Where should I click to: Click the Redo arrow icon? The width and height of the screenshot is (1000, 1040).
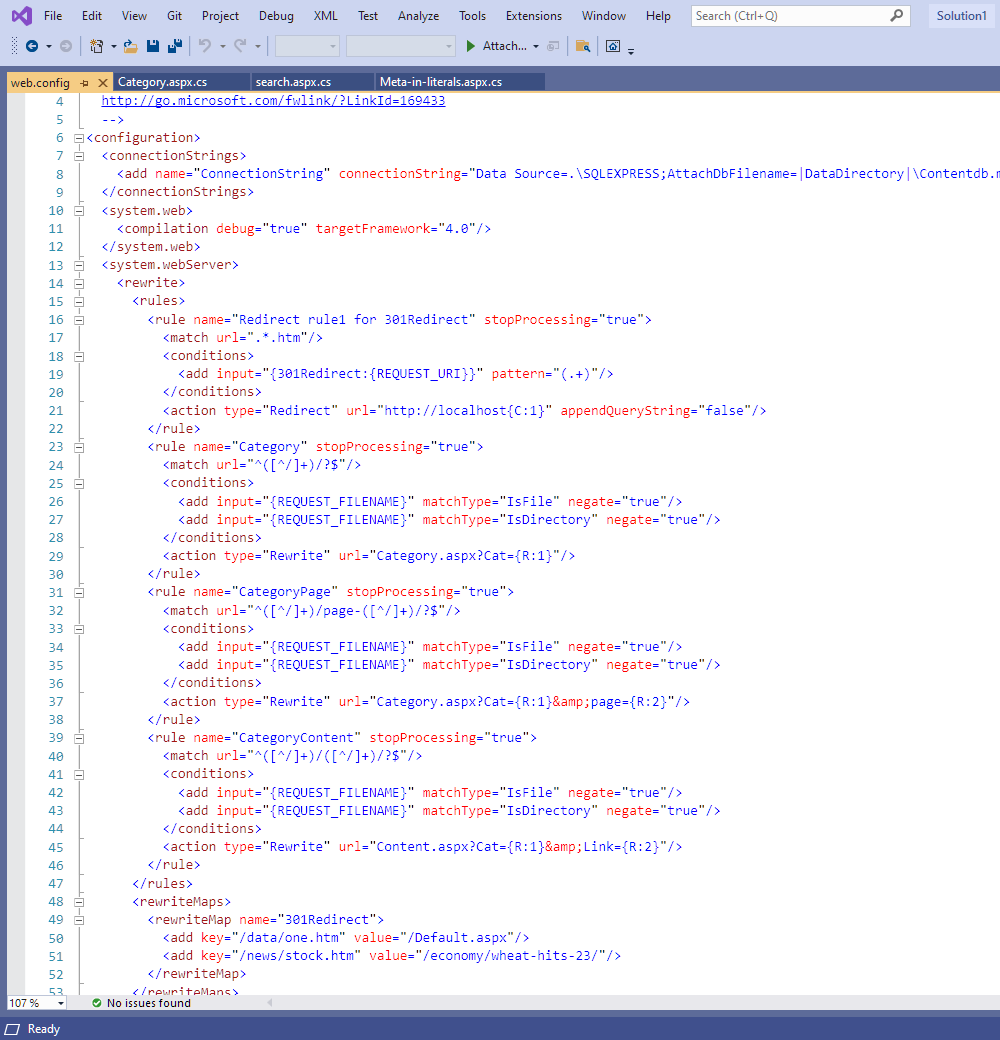click(x=240, y=46)
